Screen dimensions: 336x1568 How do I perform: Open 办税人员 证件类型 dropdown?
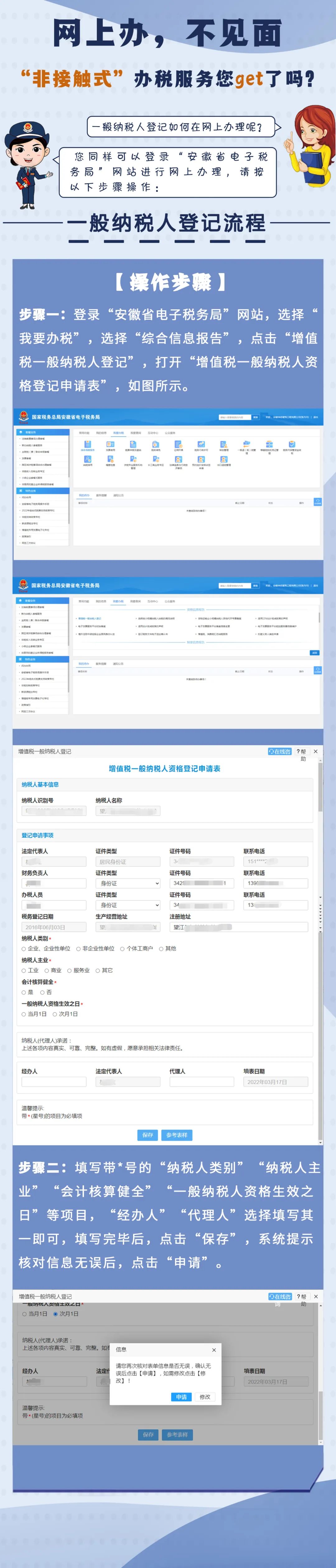pos(128,905)
